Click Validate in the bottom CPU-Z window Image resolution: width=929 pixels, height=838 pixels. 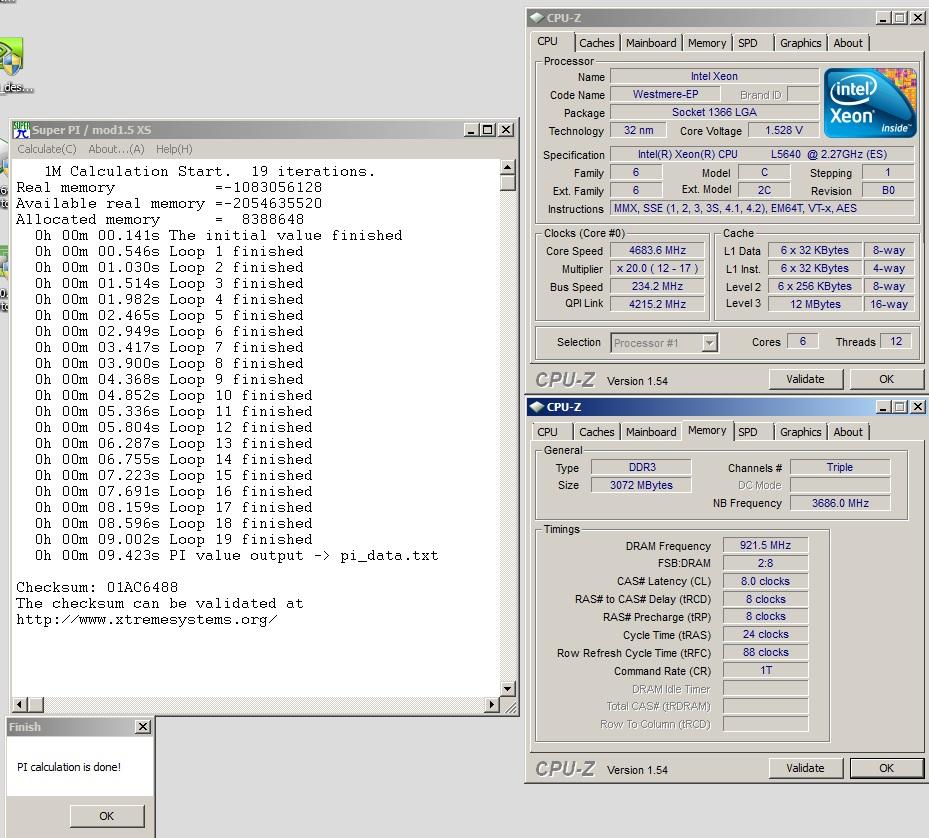[x=805, y=768]
